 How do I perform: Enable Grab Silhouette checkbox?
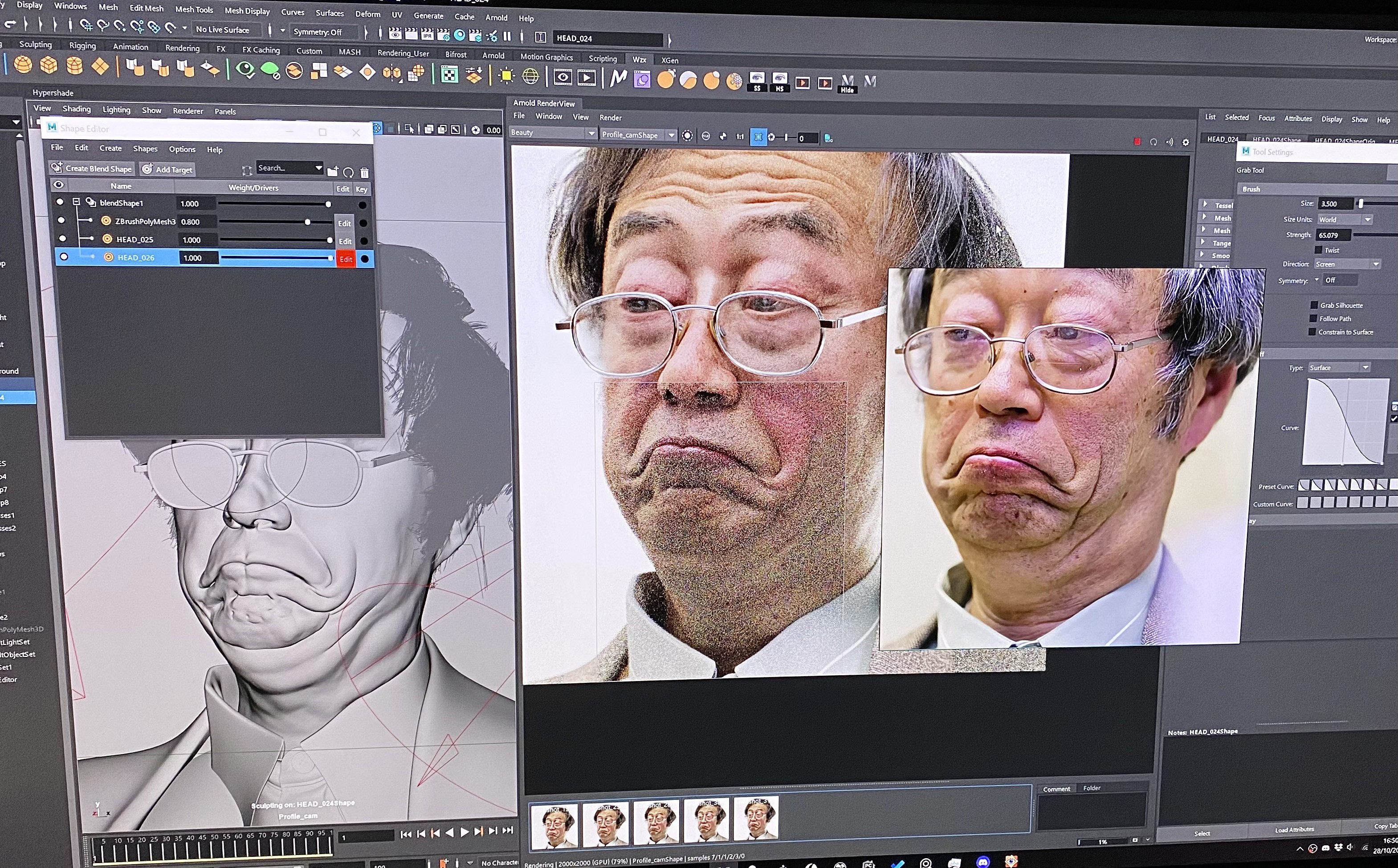coord(1314,305)
